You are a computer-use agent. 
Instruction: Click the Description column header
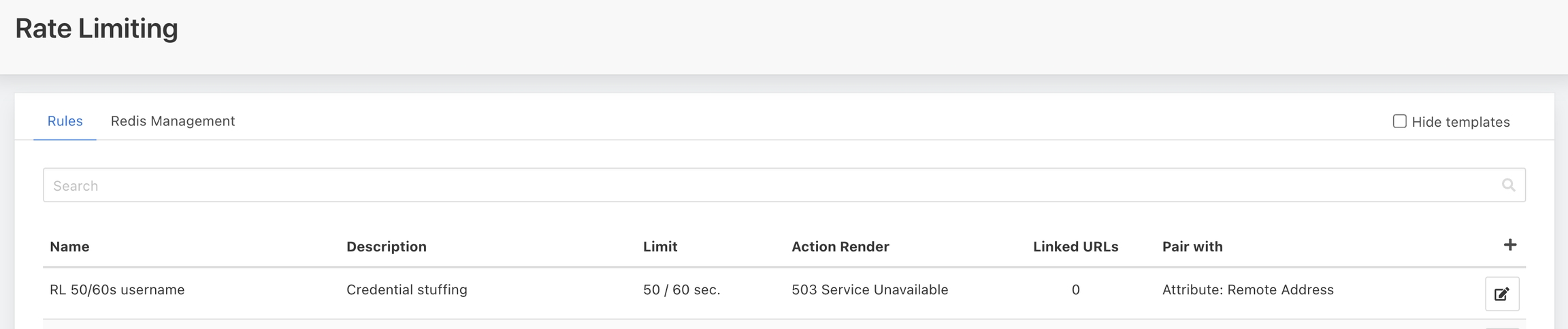click(x=386, y=247)
